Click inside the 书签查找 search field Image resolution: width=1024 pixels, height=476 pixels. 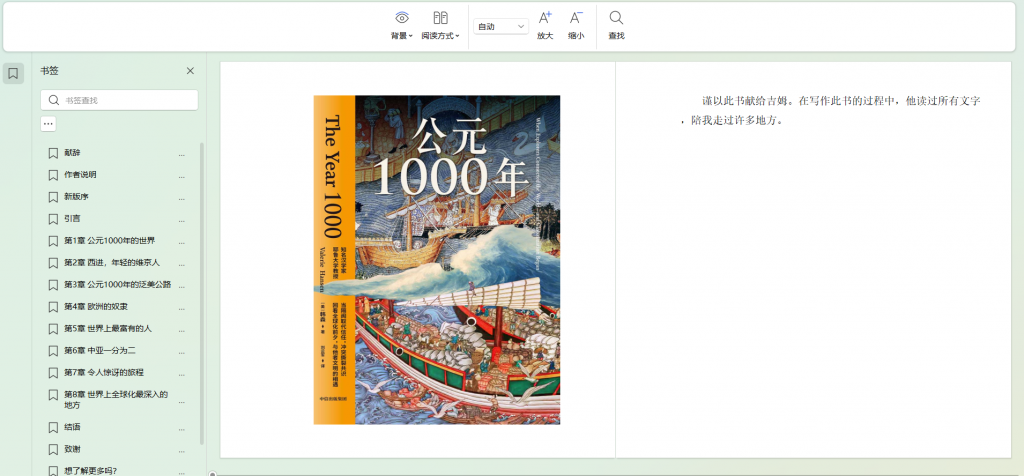125,100
